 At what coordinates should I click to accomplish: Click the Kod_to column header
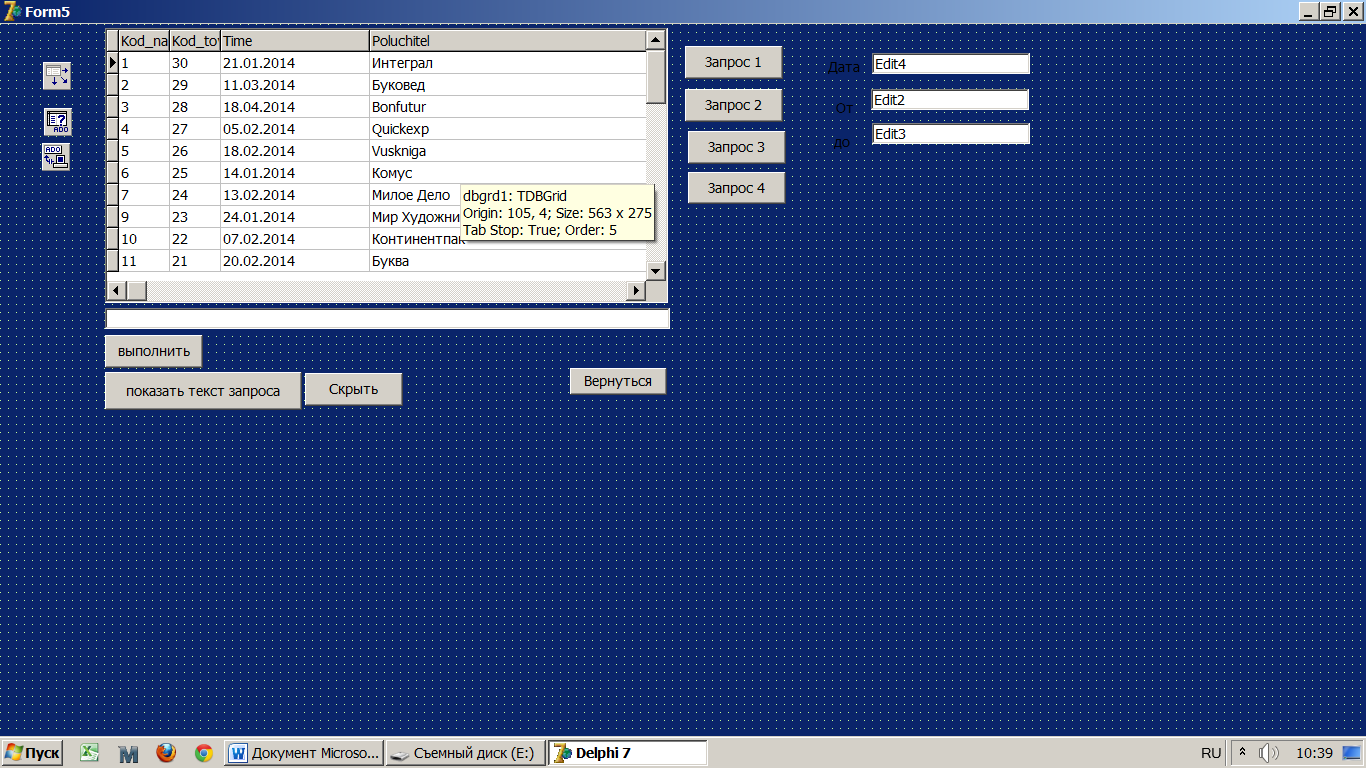[195, 41]
